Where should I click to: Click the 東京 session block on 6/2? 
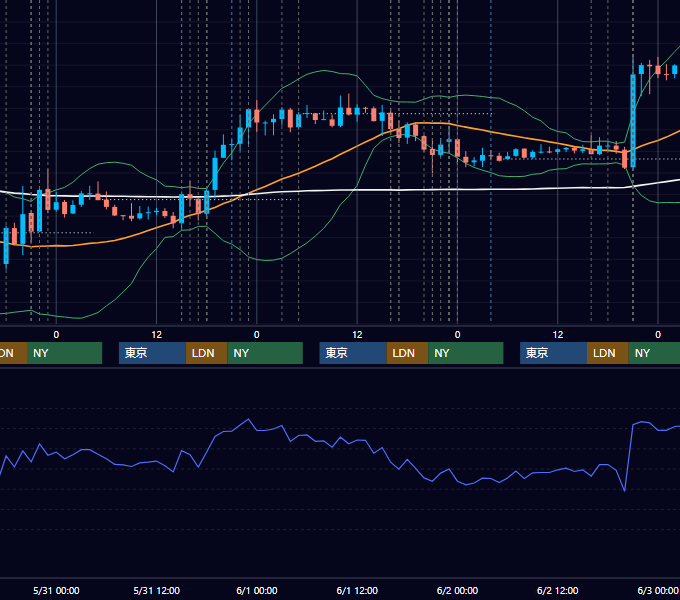(x=554, y=353)
